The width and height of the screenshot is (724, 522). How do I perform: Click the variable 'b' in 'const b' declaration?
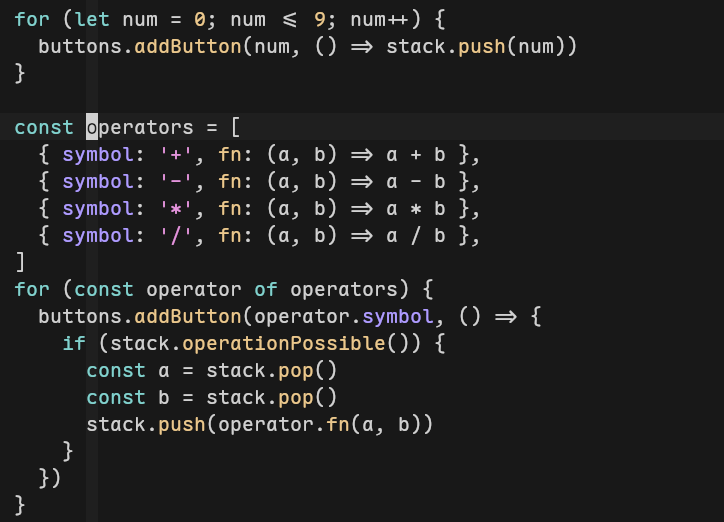[164, 397]
